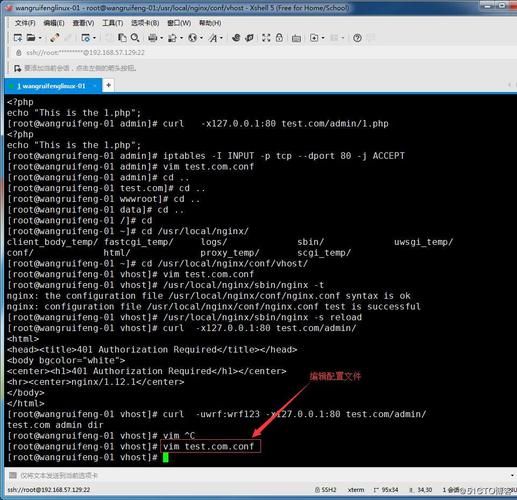Click the status bar ssh://root@192.168.57.129:22 text
The height and width of the screenshot is (500, 517).
click(x=49, y=490)
